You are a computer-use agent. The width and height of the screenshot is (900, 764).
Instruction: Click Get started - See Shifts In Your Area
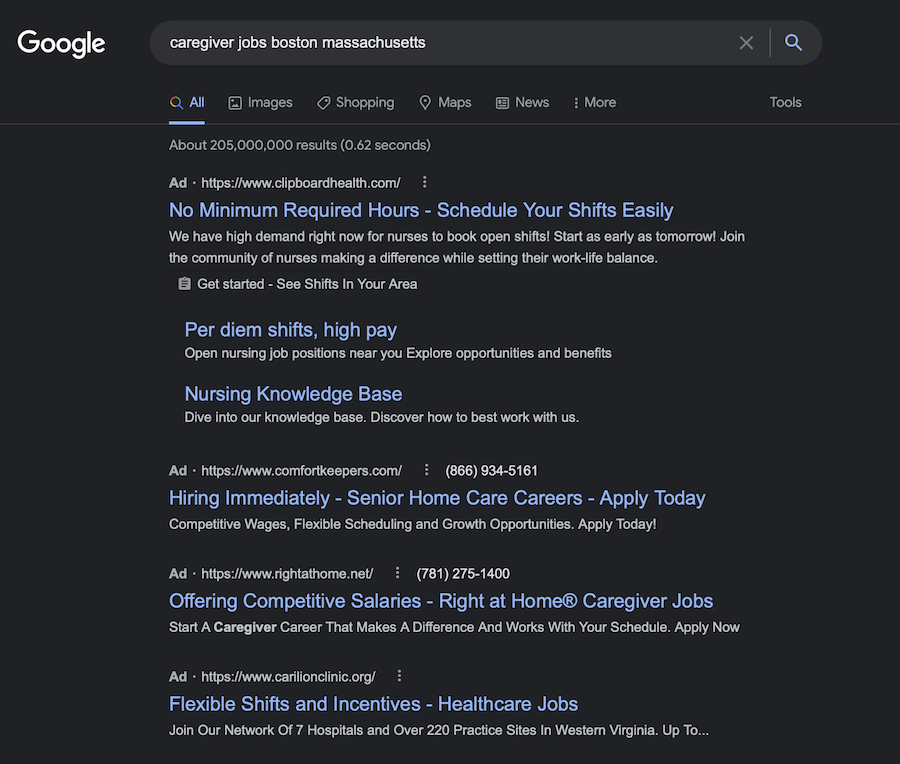tap(307, 284)
